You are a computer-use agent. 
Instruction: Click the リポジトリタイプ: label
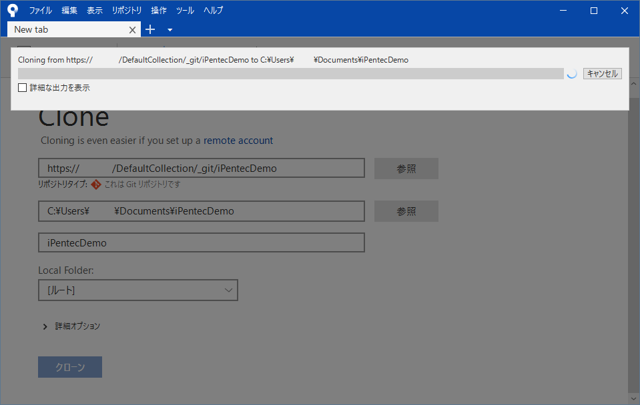coord(62,185)
